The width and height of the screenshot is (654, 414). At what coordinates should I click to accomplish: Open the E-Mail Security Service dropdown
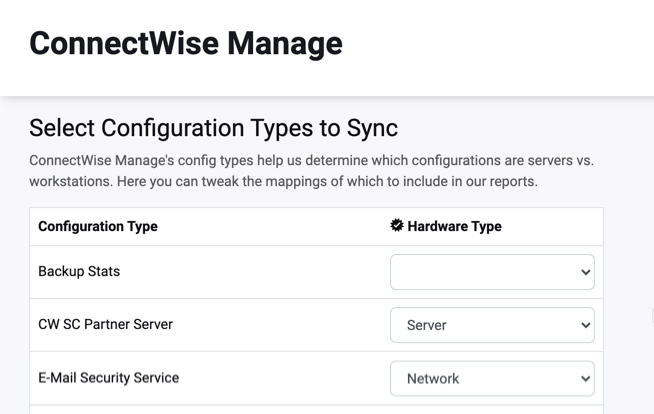pos(491,378)
